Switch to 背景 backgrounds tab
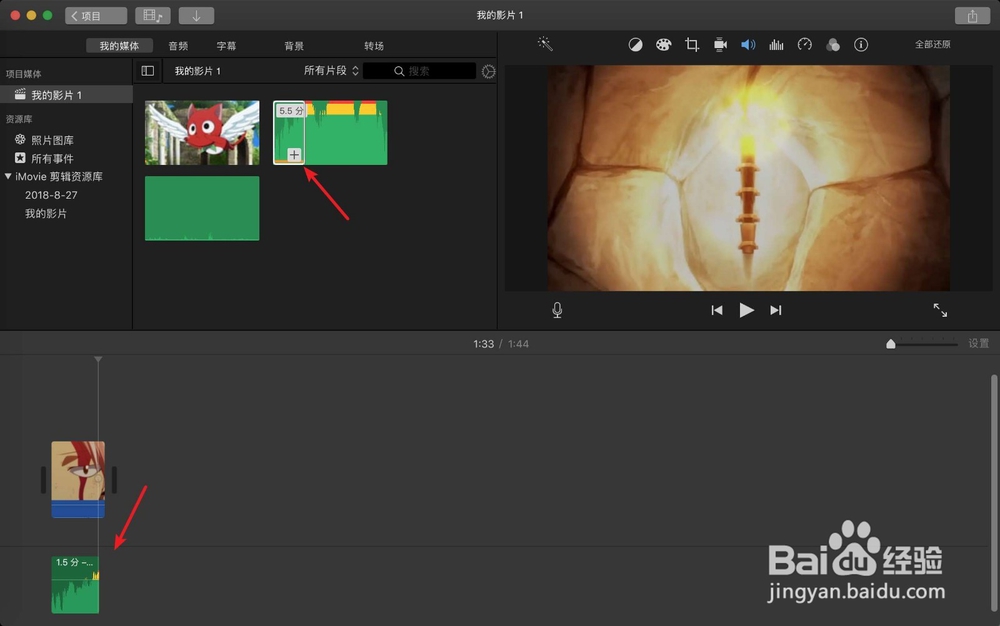Viewport: 1000px width, 626px height. click(x=294, y=46)
